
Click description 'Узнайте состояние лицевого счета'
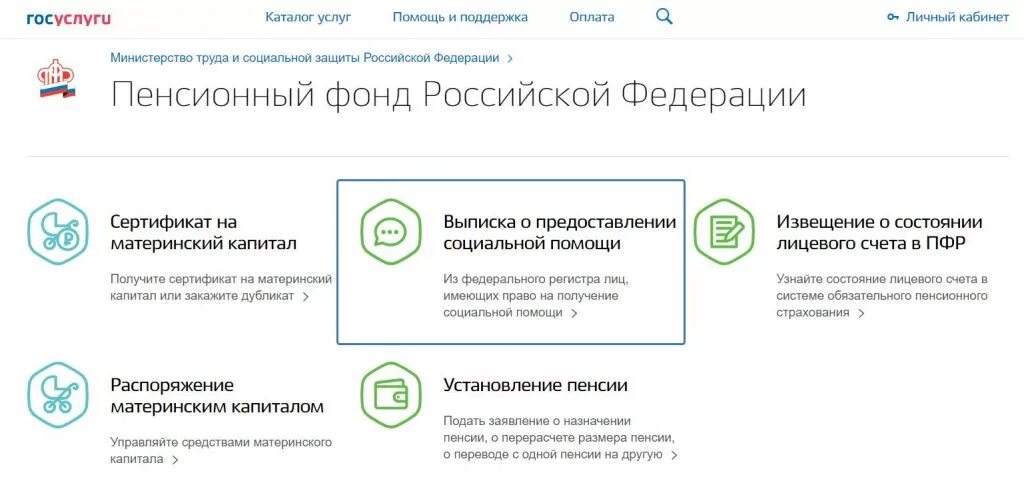pyautogui.click(x=882, y=296)
